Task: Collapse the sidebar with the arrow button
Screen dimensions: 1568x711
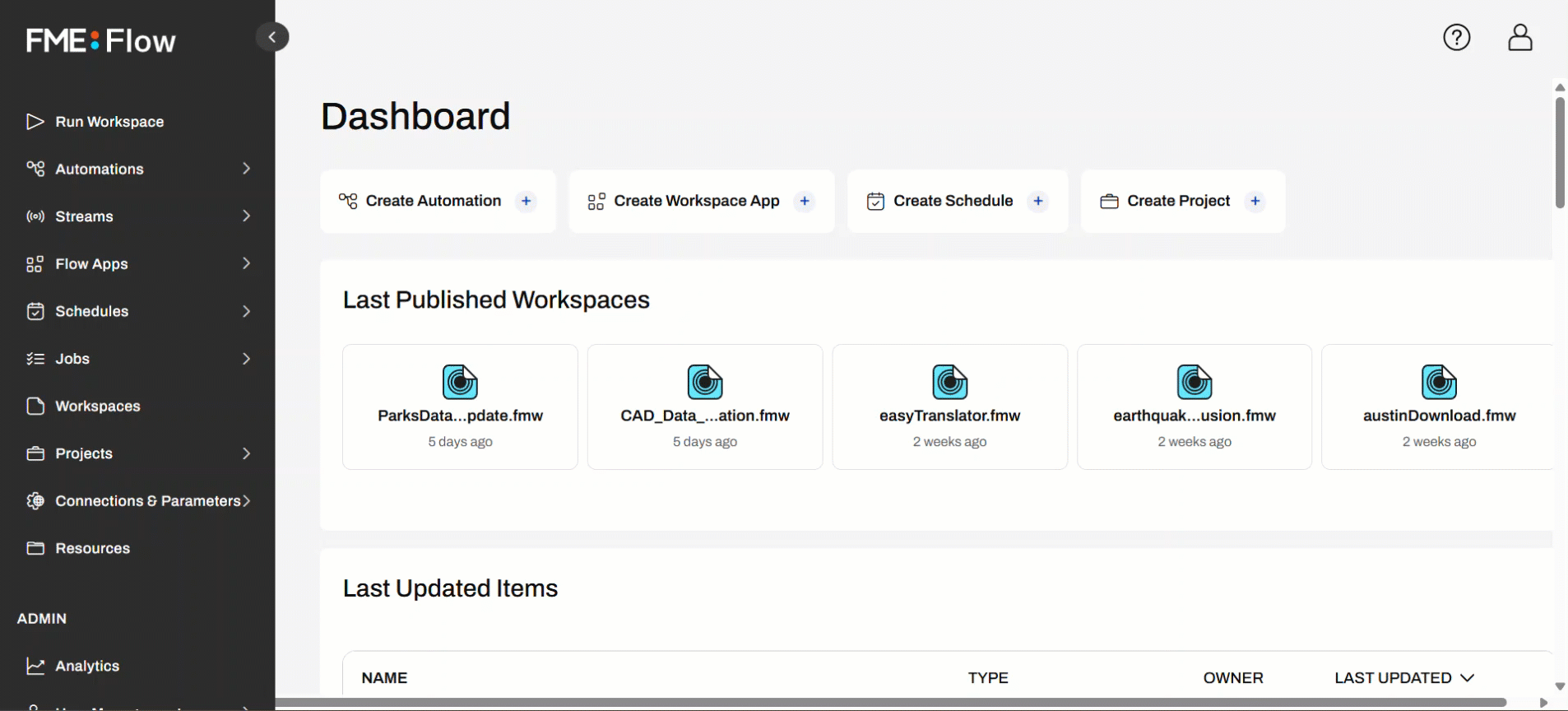Action: point(272,37)
